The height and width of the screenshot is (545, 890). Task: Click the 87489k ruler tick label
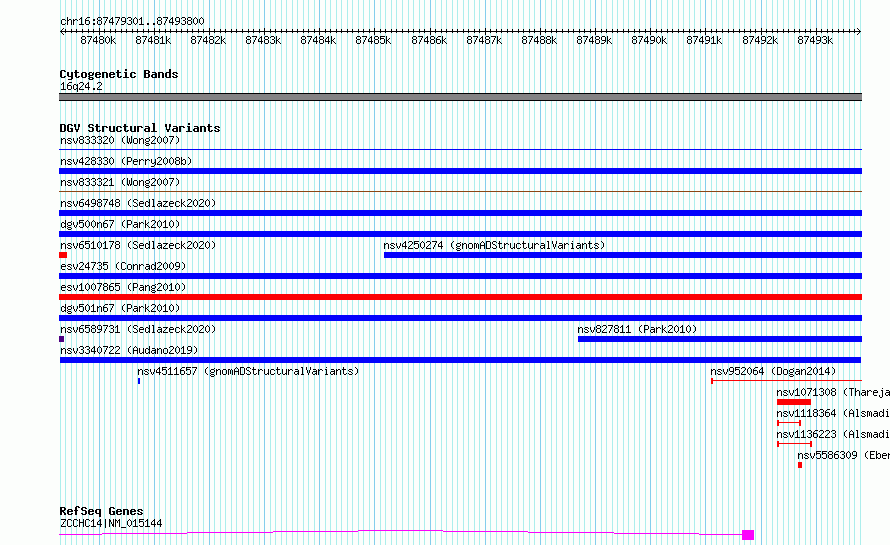tap(594, 40)
